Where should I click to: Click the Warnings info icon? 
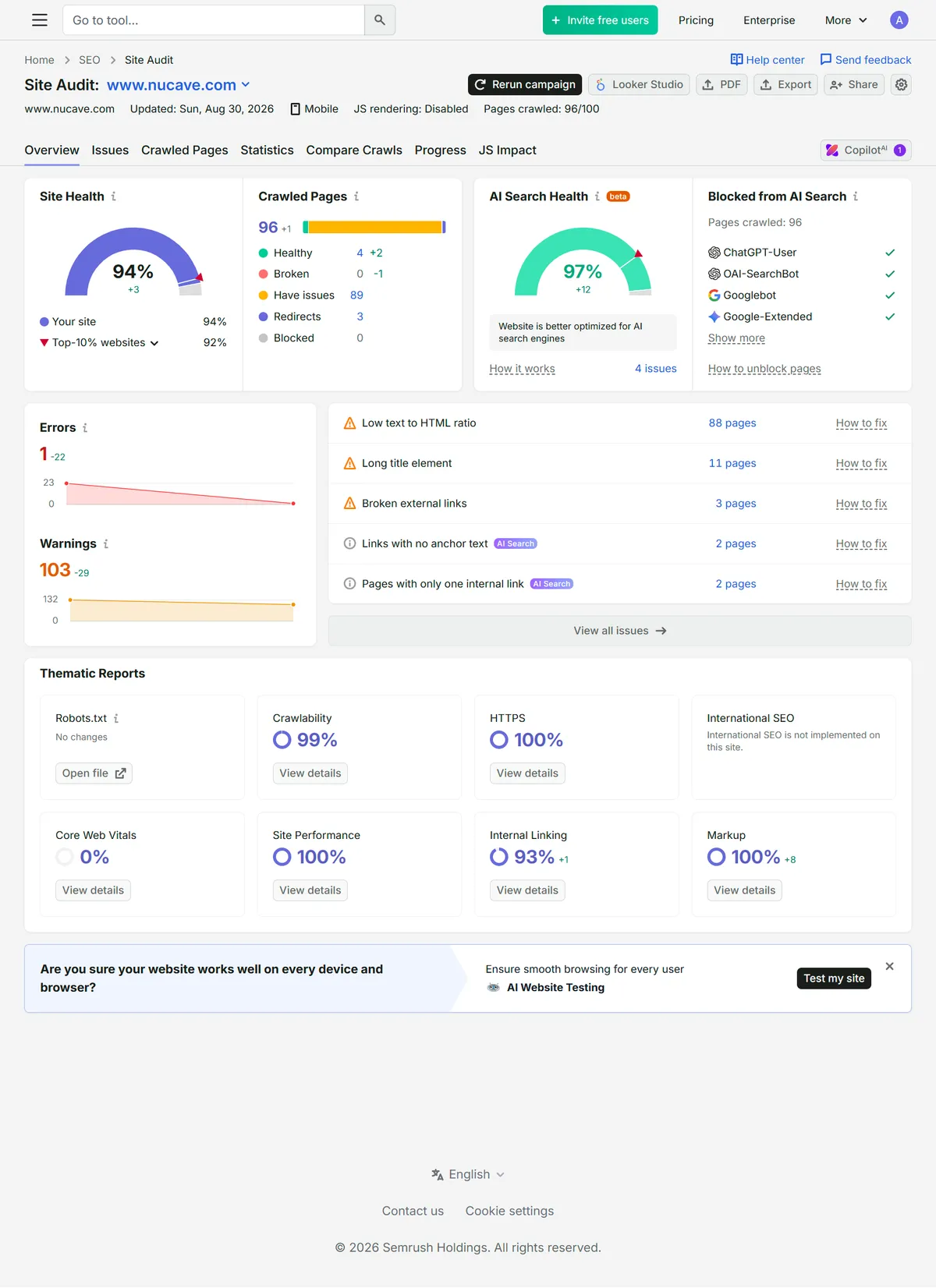pyautogui.click(x=106, y=543)
